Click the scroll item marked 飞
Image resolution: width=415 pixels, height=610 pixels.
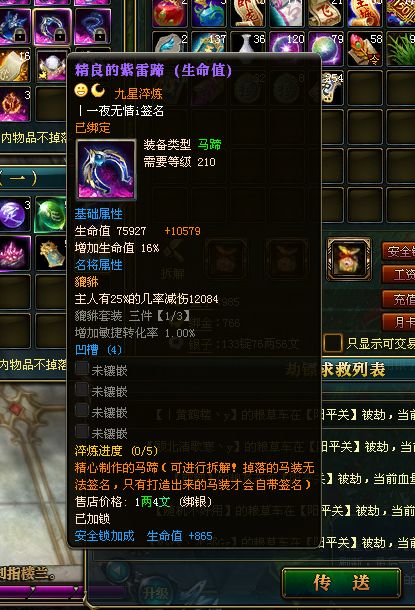coord(326,13)
